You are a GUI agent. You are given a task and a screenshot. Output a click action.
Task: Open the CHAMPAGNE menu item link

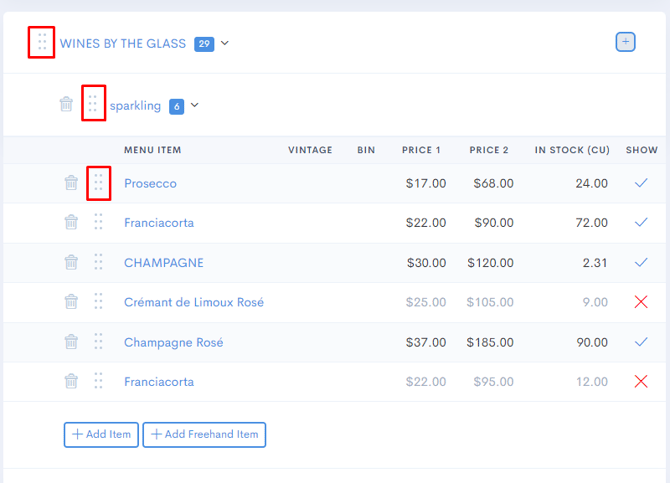click(x=163, y=263)
